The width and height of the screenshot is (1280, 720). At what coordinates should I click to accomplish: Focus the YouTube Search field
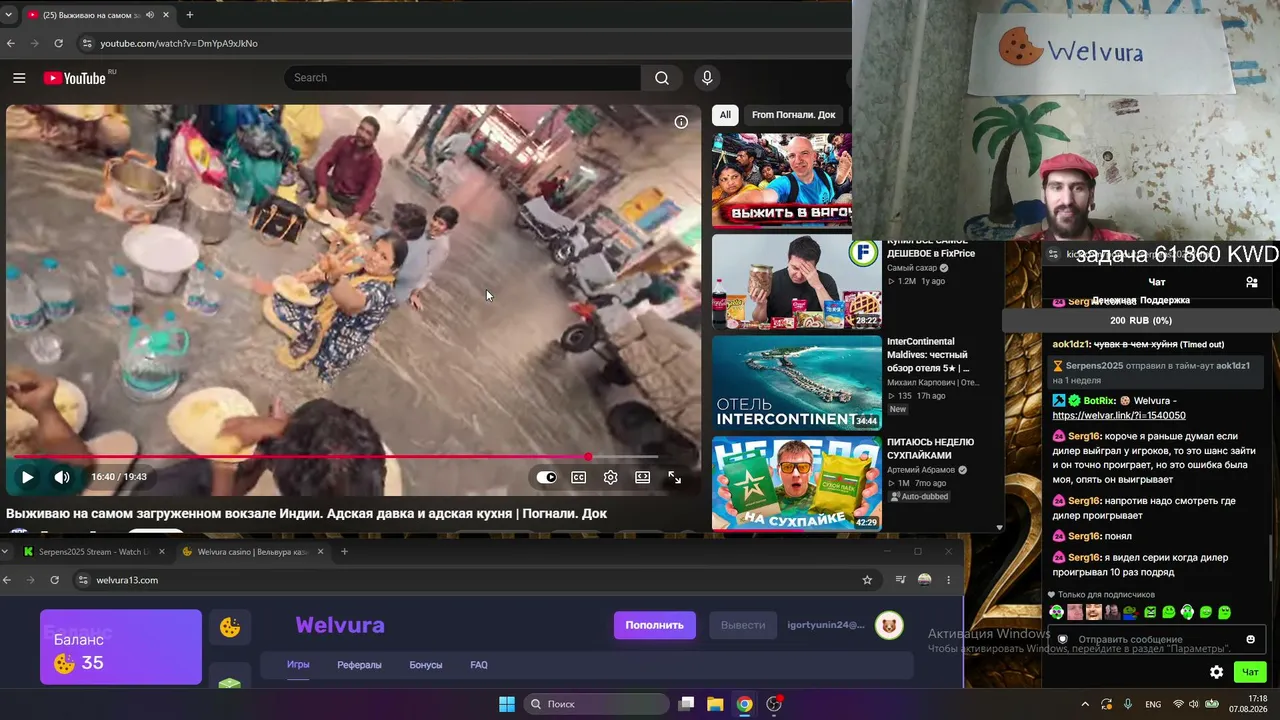click(x=463, y=78)
